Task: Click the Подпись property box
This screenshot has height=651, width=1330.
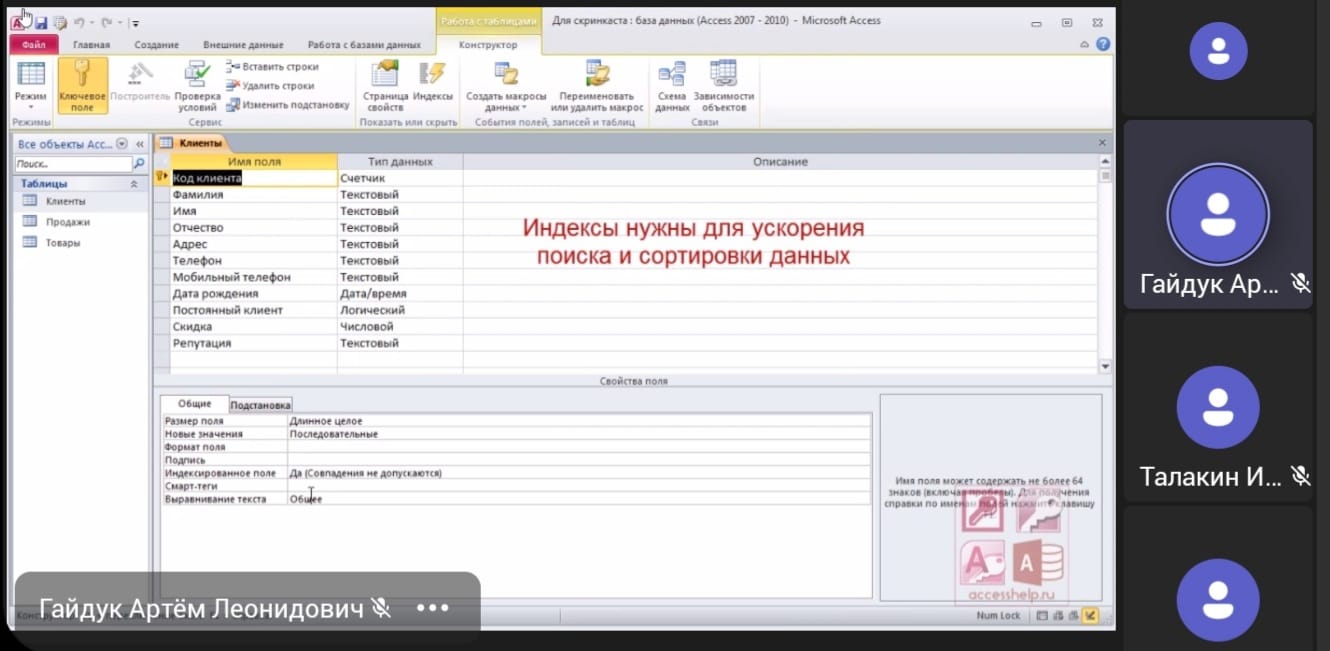Action: point(579,460)
